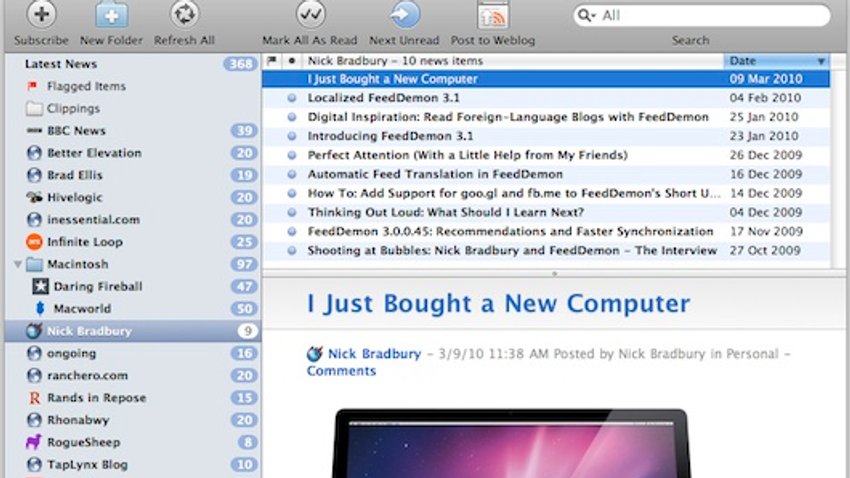This screenshot has width=850, height=478.
Task: Click the ranchero.com globe icon
Action: click(34, 376)
